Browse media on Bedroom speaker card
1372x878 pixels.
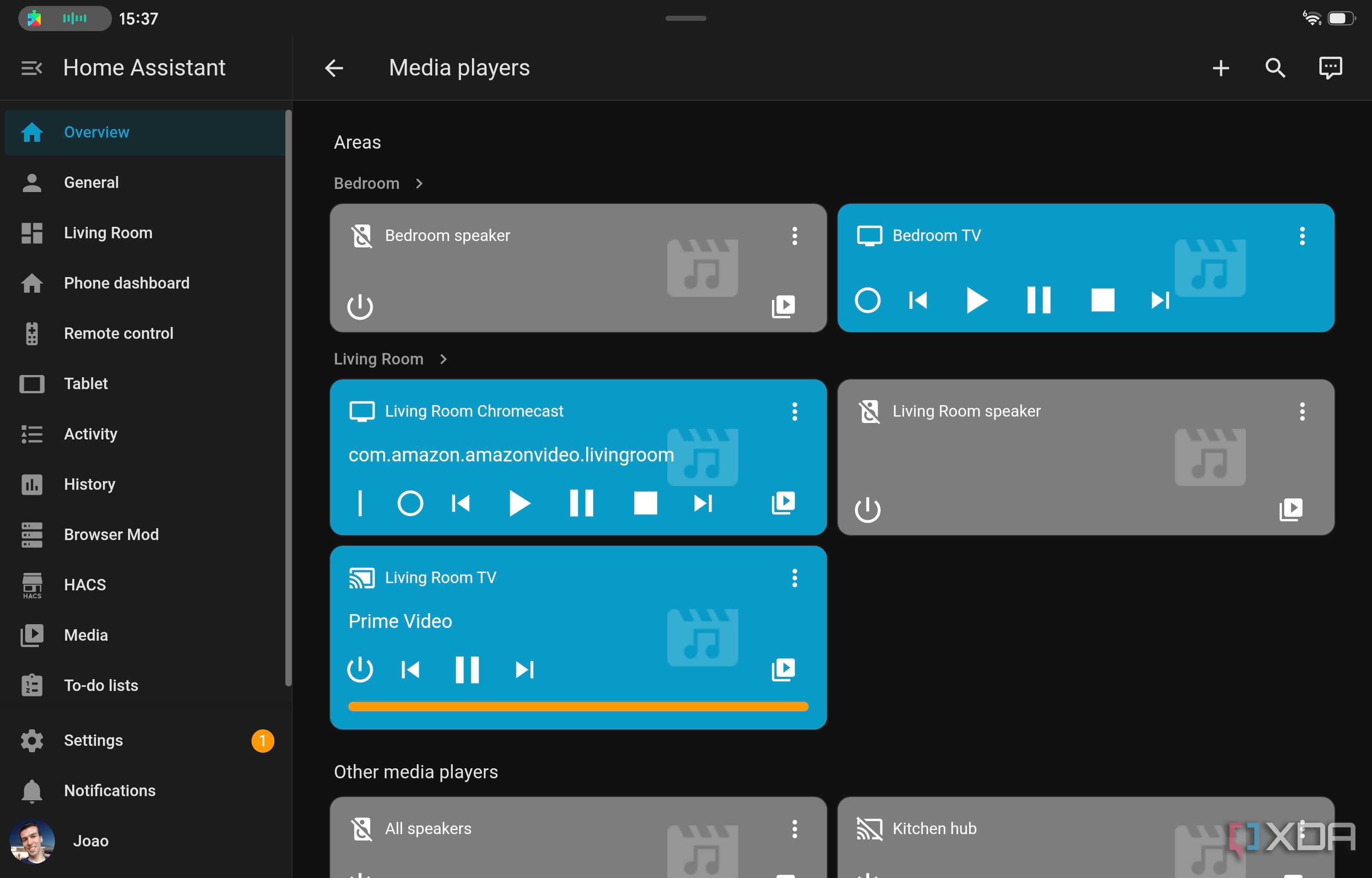(783, 307)
